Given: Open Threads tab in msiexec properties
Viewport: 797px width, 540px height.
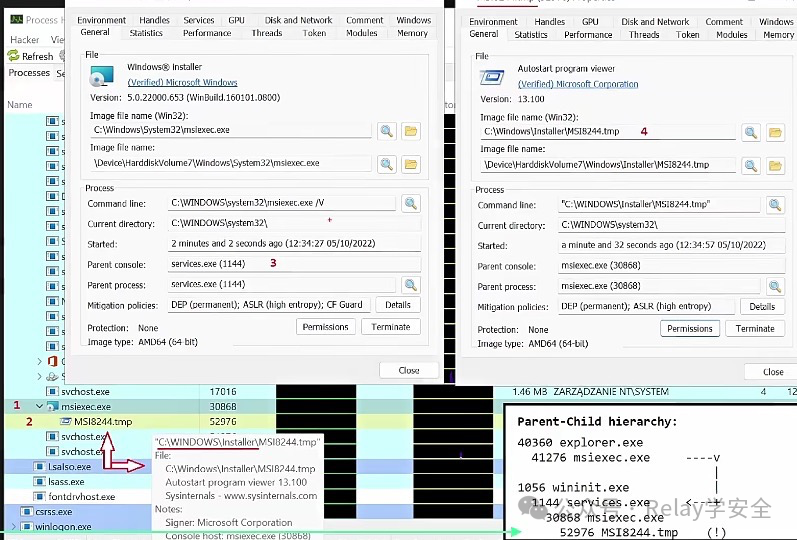Looking at the screenshot, I should point(267,33).
